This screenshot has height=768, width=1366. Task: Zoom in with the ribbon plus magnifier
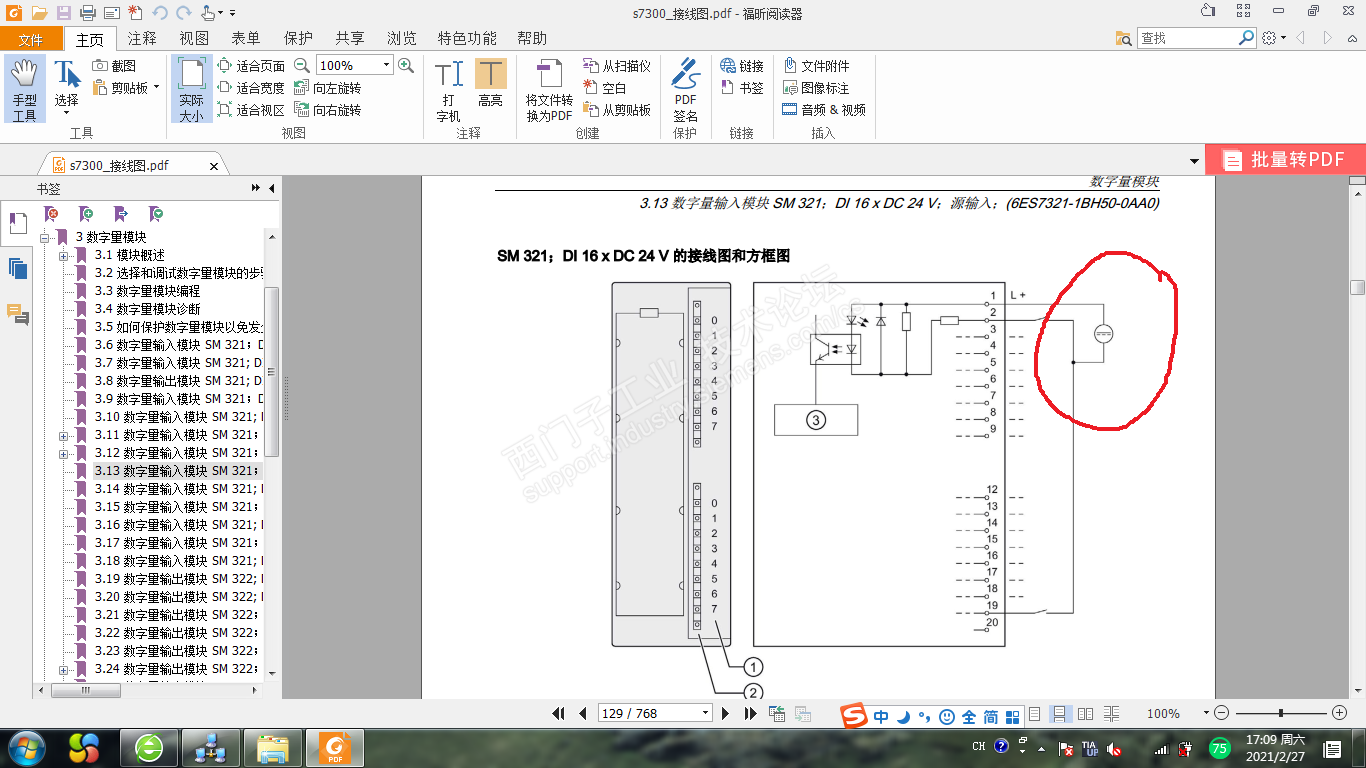406,65
